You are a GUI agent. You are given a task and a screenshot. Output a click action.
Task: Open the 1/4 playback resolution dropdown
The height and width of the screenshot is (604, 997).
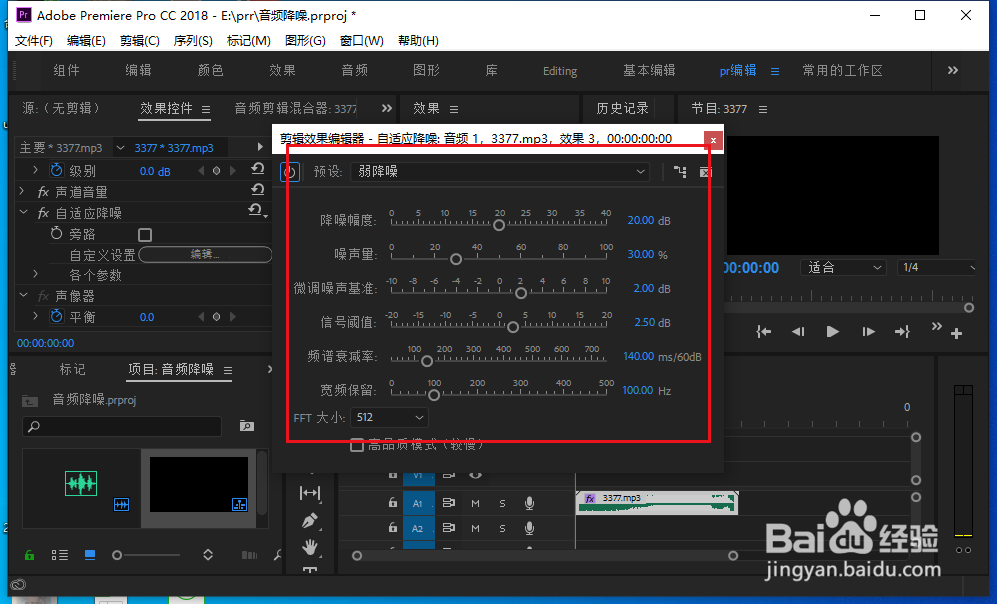point(937,268)
